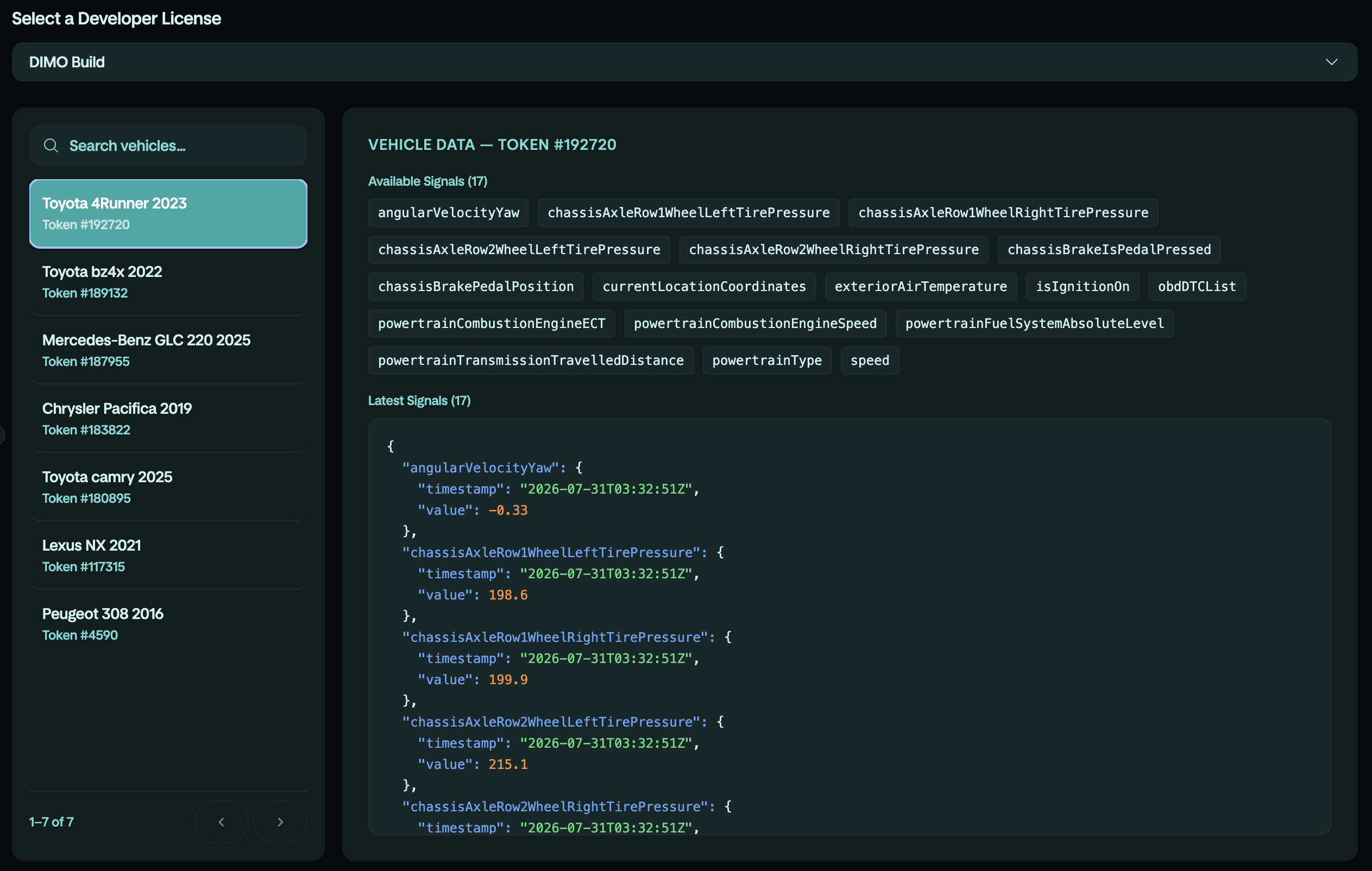
Task: Click Token #187955 label
Action: pos(86,362)
